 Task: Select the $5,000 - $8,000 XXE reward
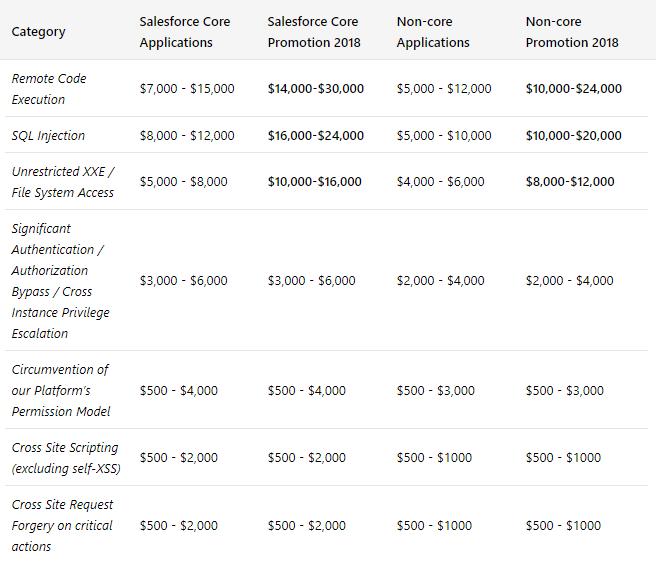tap(184, 181)
